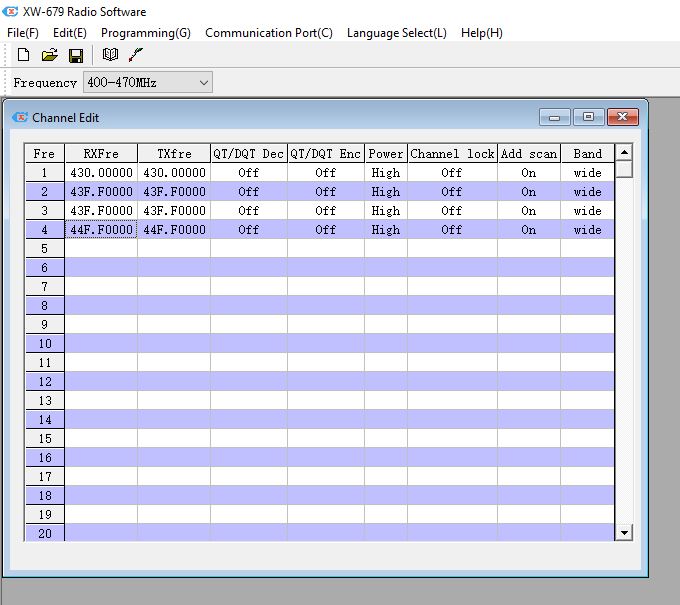Click Add scan On cell in row 1
The image size is (680, 605).
(x=529, y=173)
